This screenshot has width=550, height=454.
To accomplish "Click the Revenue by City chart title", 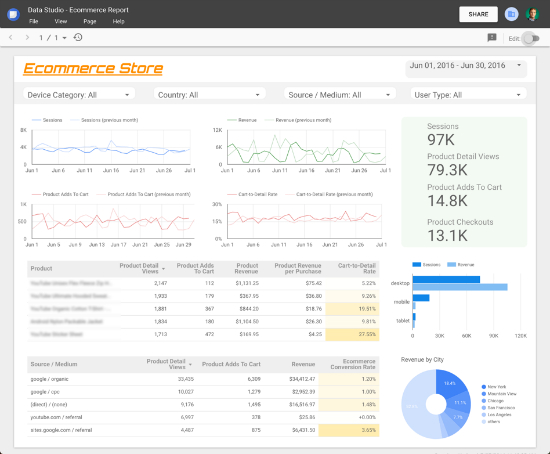I will (x=422, y=360).
